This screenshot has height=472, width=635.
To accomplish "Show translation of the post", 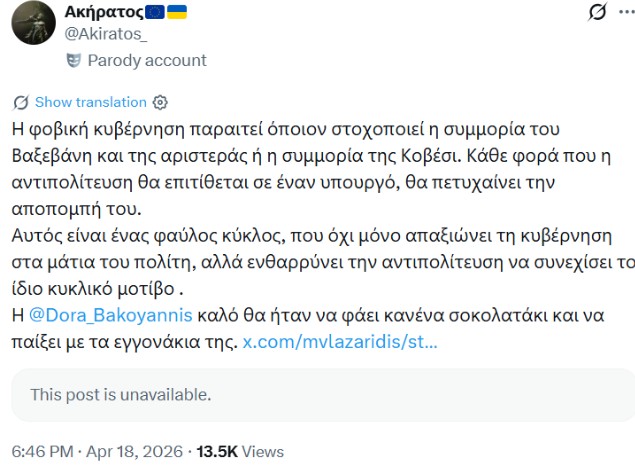I will [90, 102].
